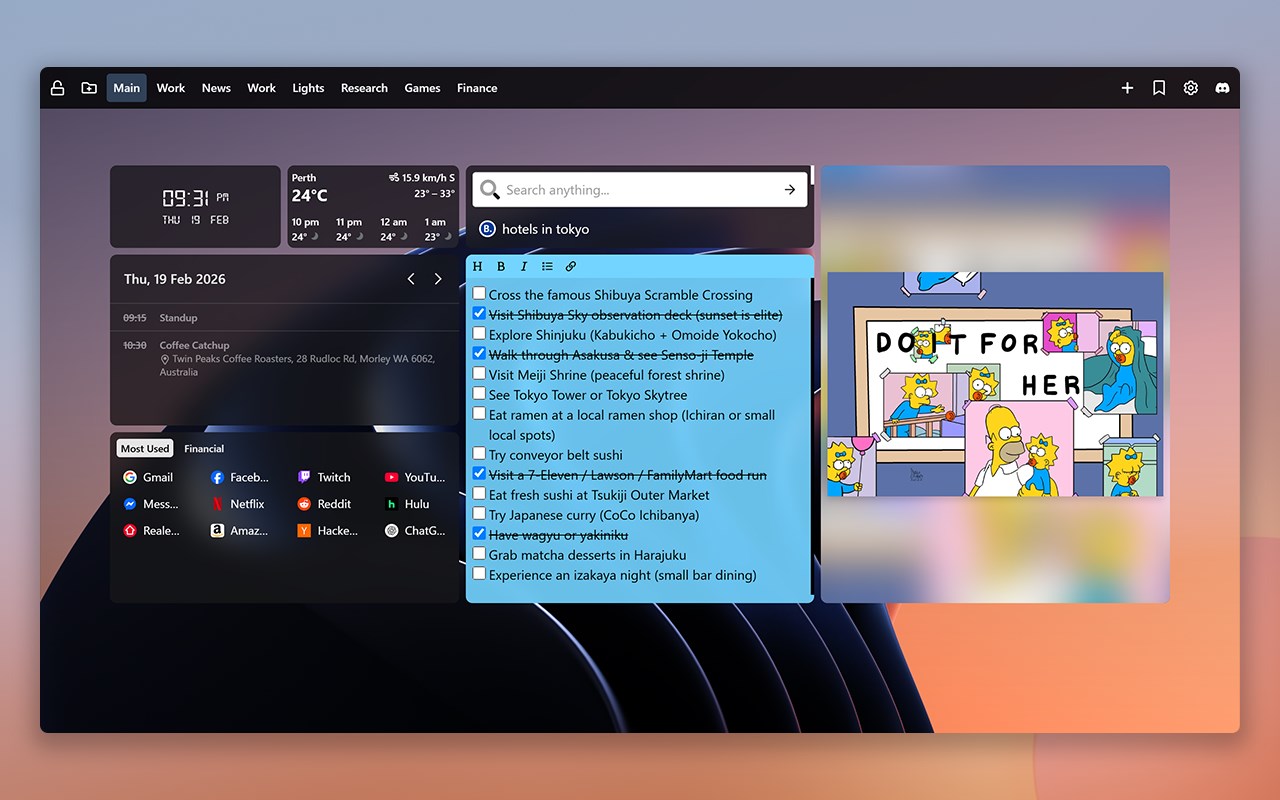
Task: Toggle italic formatting in notes toolbar
Action: [x=523, y=266]
